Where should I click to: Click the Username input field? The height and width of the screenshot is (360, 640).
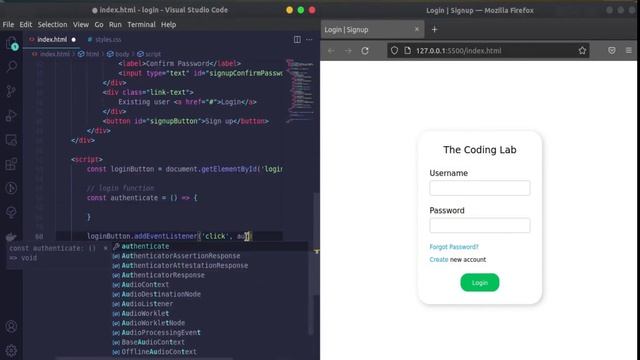click(x=480, y=188)
